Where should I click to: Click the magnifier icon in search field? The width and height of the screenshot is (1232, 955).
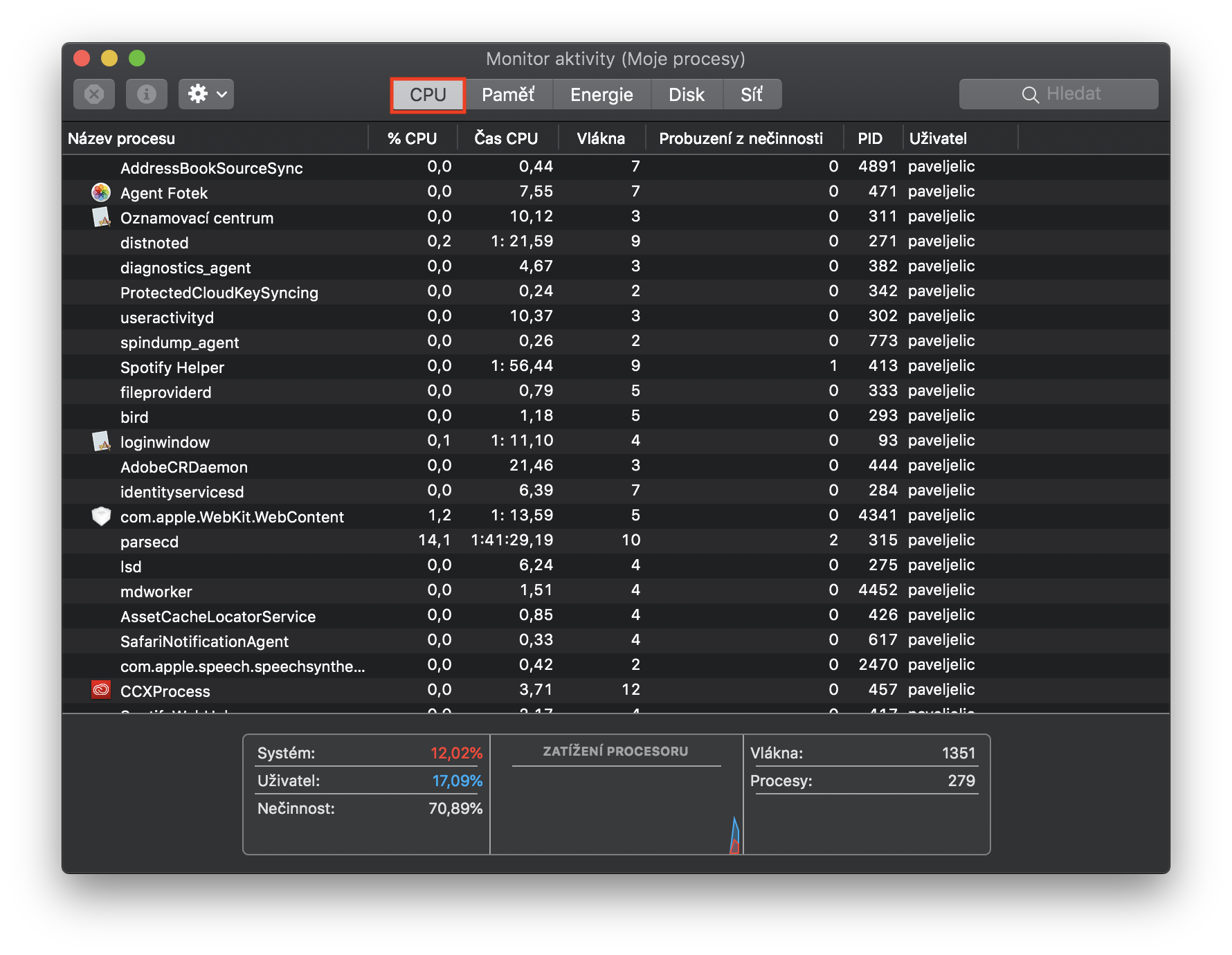[x=1030, y=95]
